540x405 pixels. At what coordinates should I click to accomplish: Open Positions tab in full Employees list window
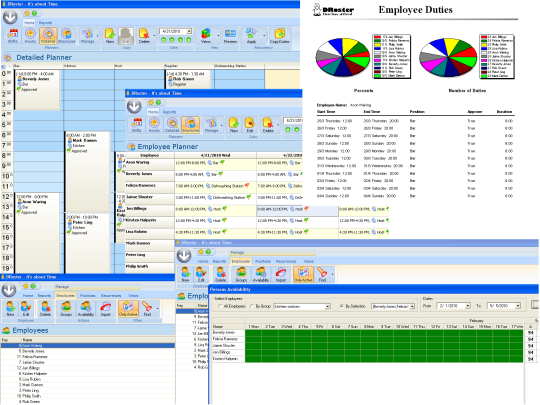tap(87, 295)
